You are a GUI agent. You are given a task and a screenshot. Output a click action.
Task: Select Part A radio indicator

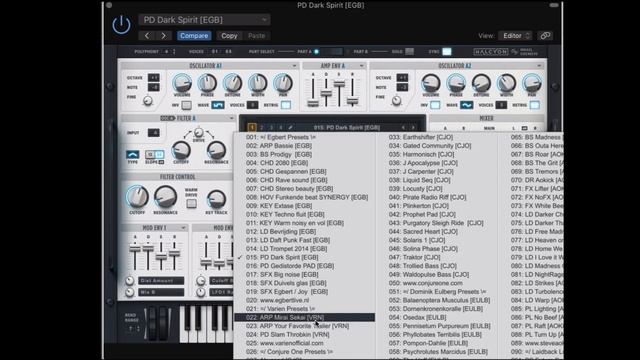pyautogui.click(x=316, y=52)
